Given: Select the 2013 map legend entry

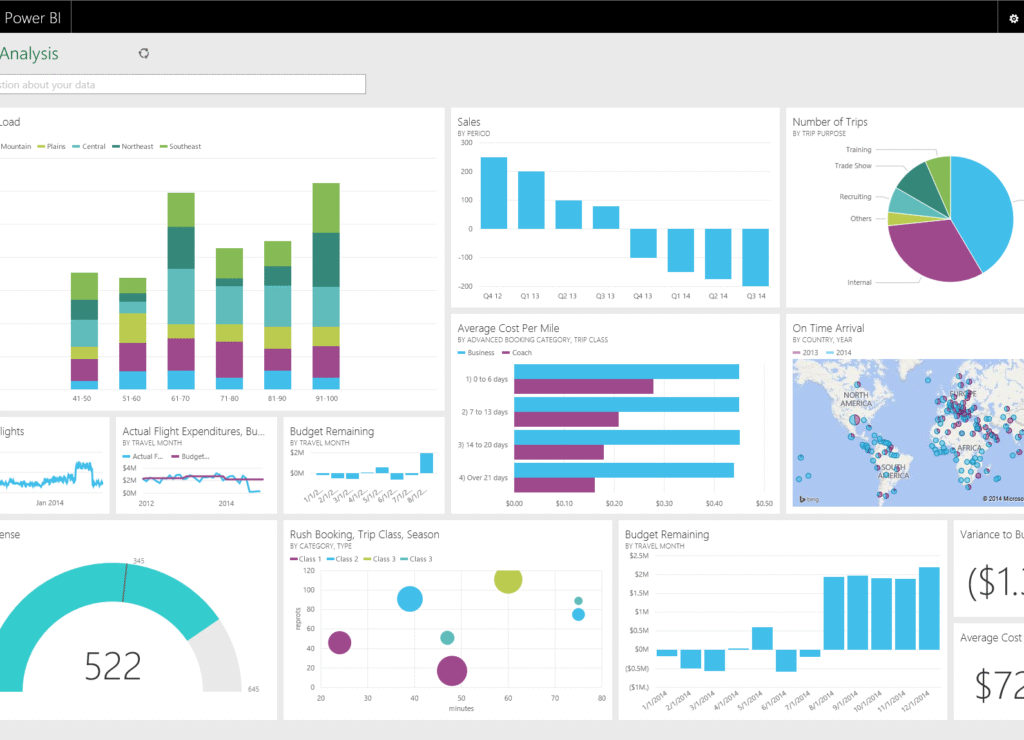Looking at the screenshot, I should (805, 353).
